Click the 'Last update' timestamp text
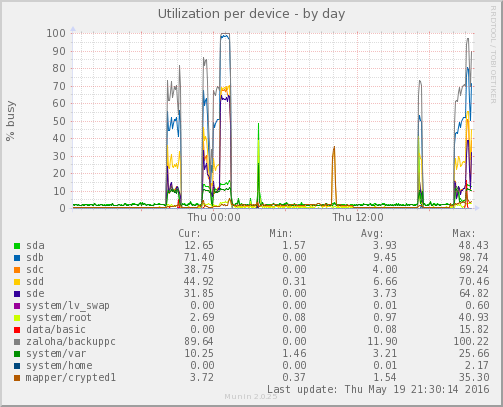This screenshot has width=503, height=407. point(378,390)
